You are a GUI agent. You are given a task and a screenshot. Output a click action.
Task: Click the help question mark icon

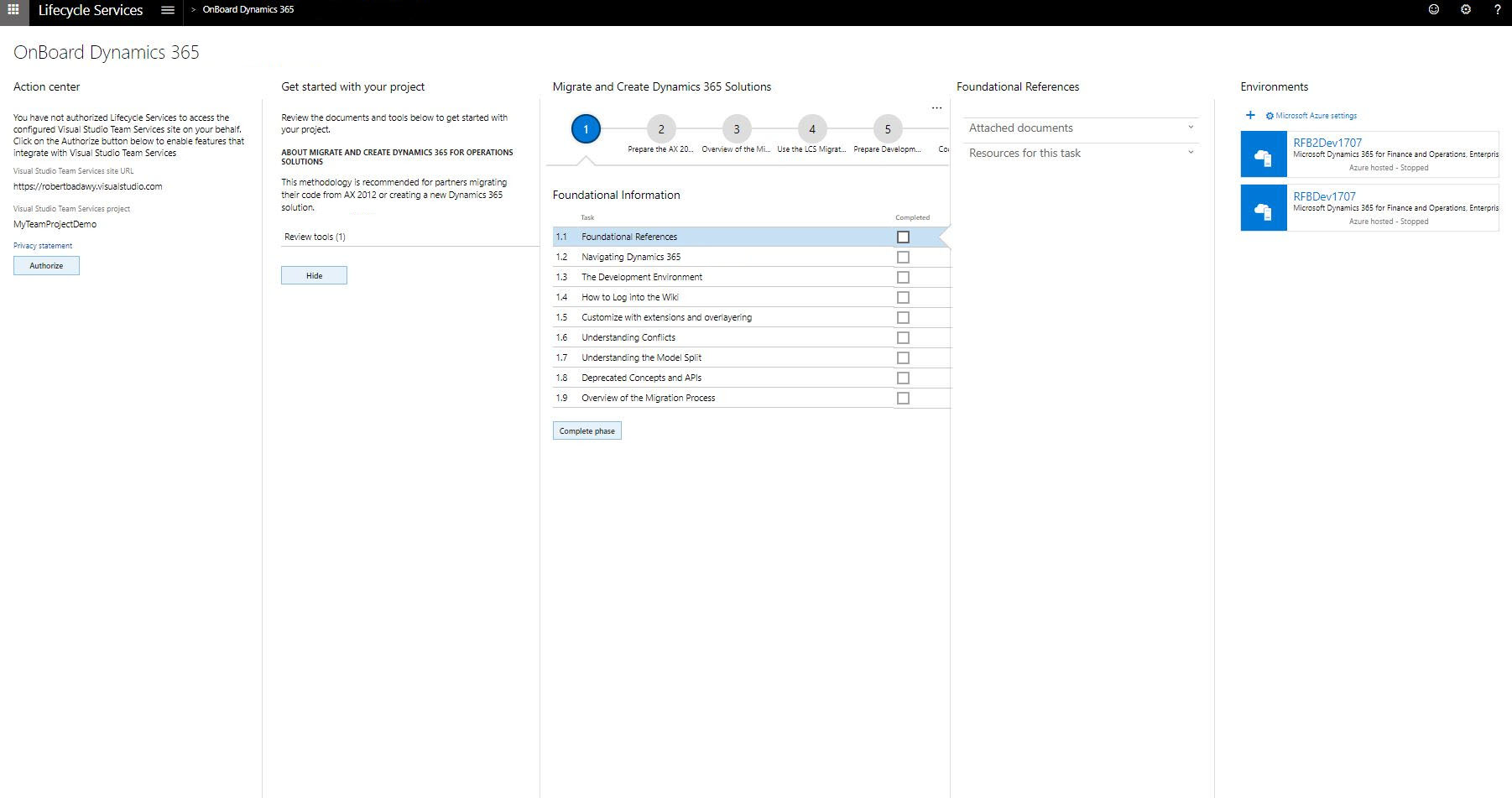click(1497, 9)
